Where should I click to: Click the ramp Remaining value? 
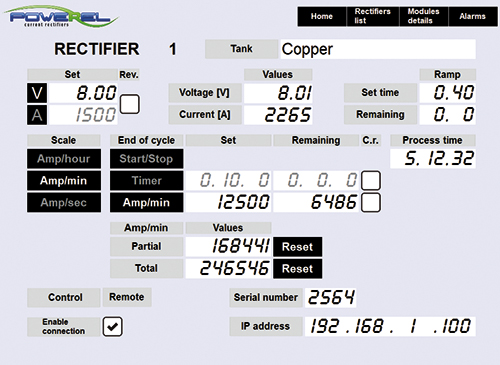447,115
